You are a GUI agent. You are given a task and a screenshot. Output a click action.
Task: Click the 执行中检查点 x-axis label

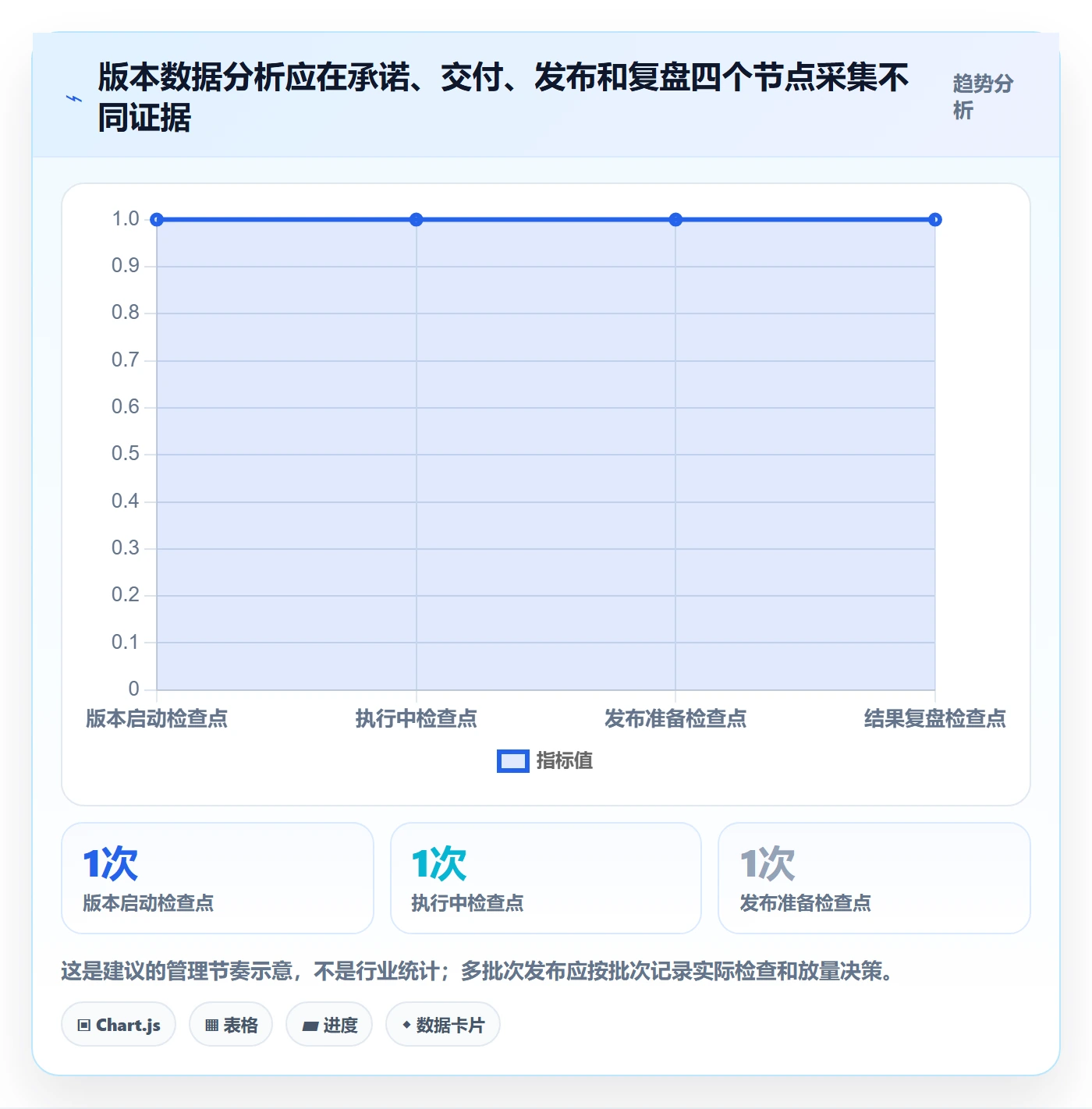[x=417, y=718]
